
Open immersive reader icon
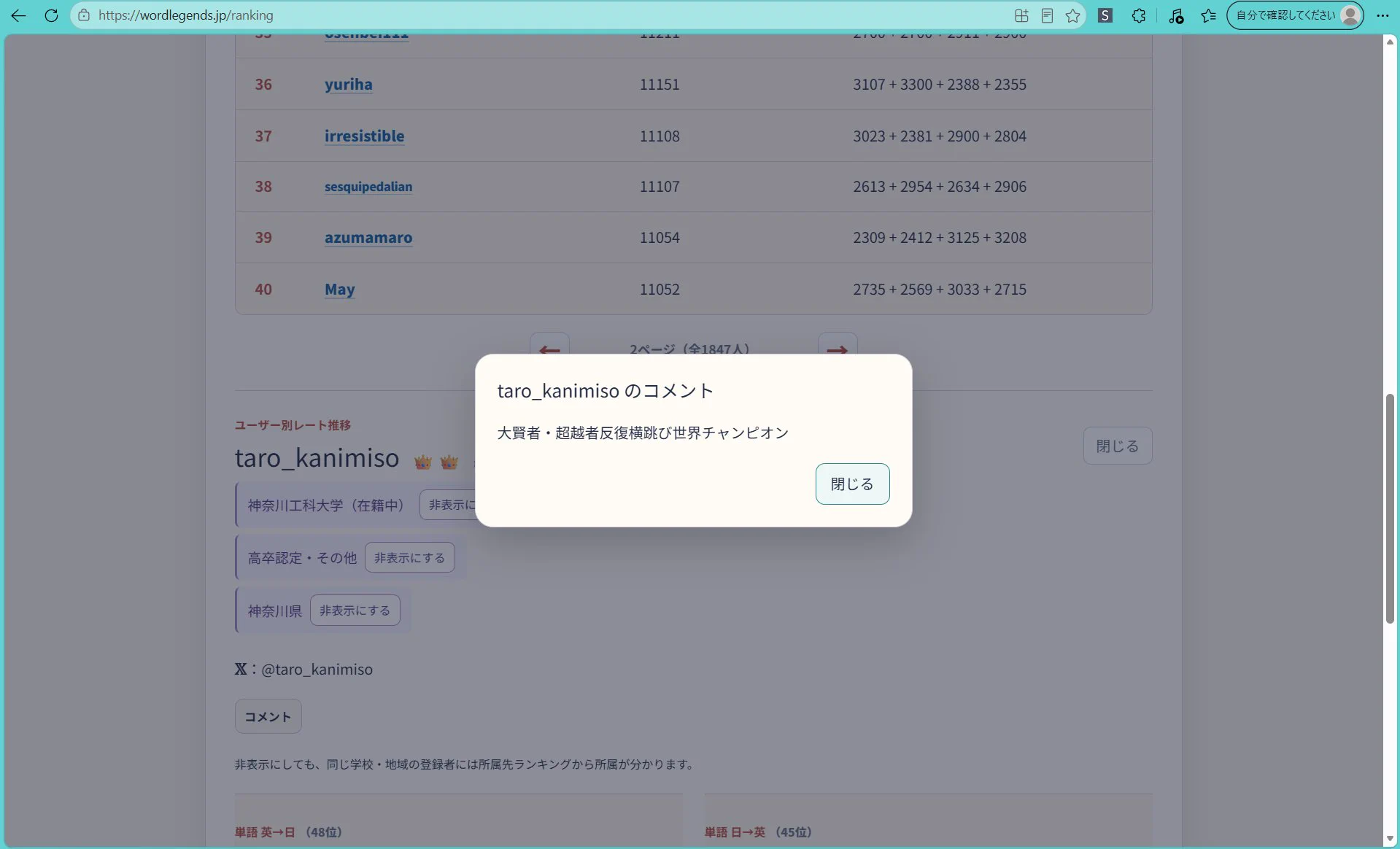[1047, 15]
